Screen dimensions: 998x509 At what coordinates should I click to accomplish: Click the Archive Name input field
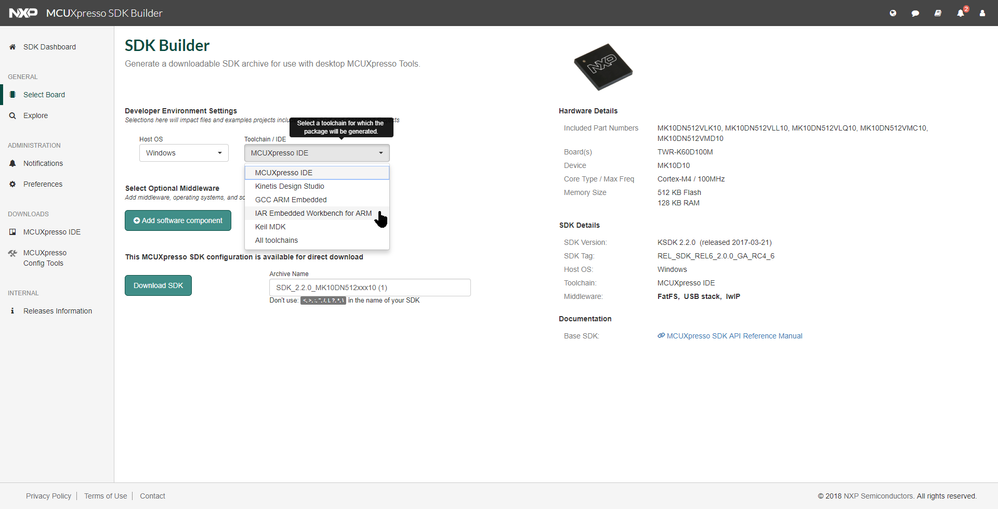[370, 288]
